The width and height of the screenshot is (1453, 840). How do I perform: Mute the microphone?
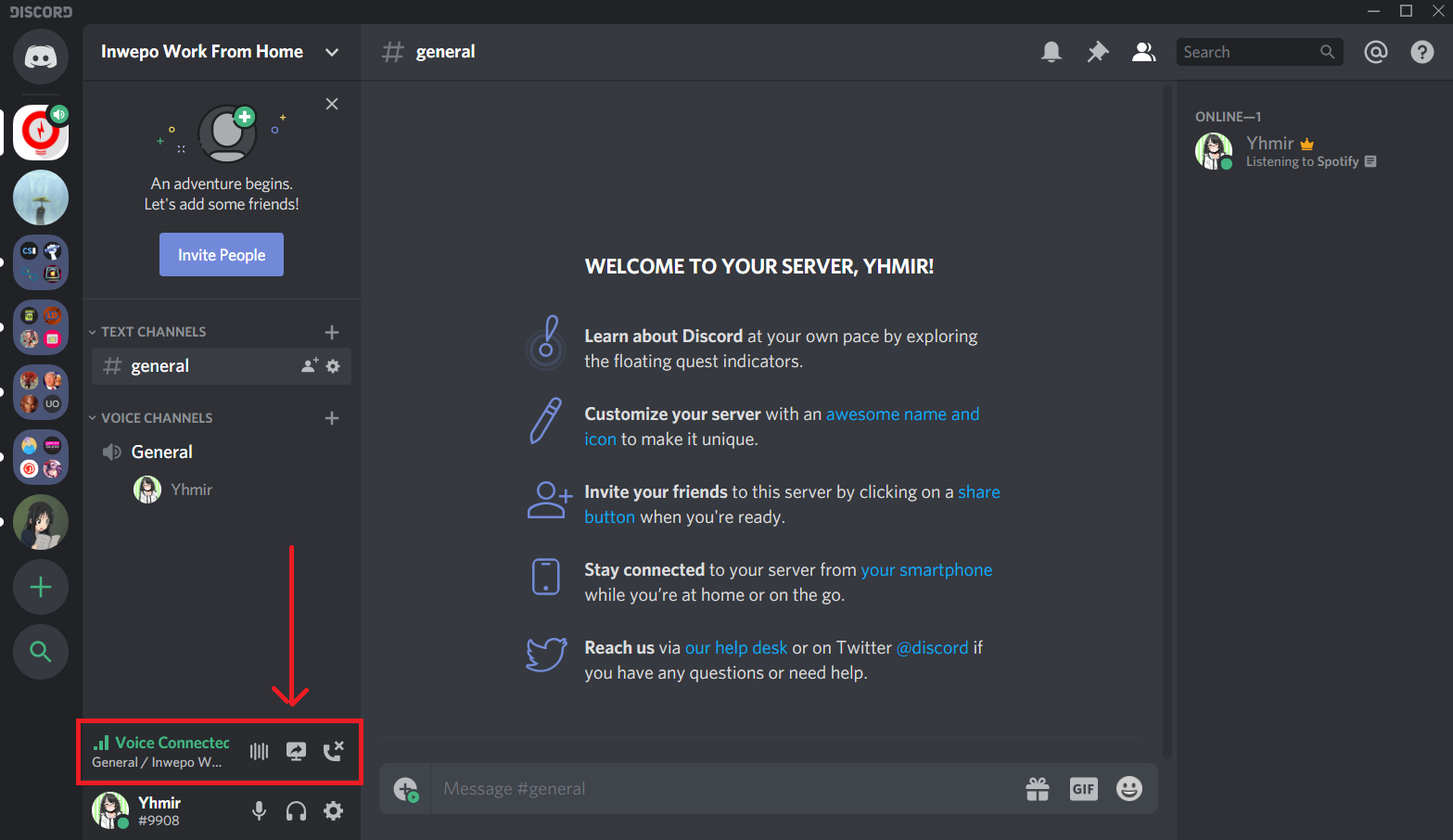pyautogui.click(x=259, y=811)
